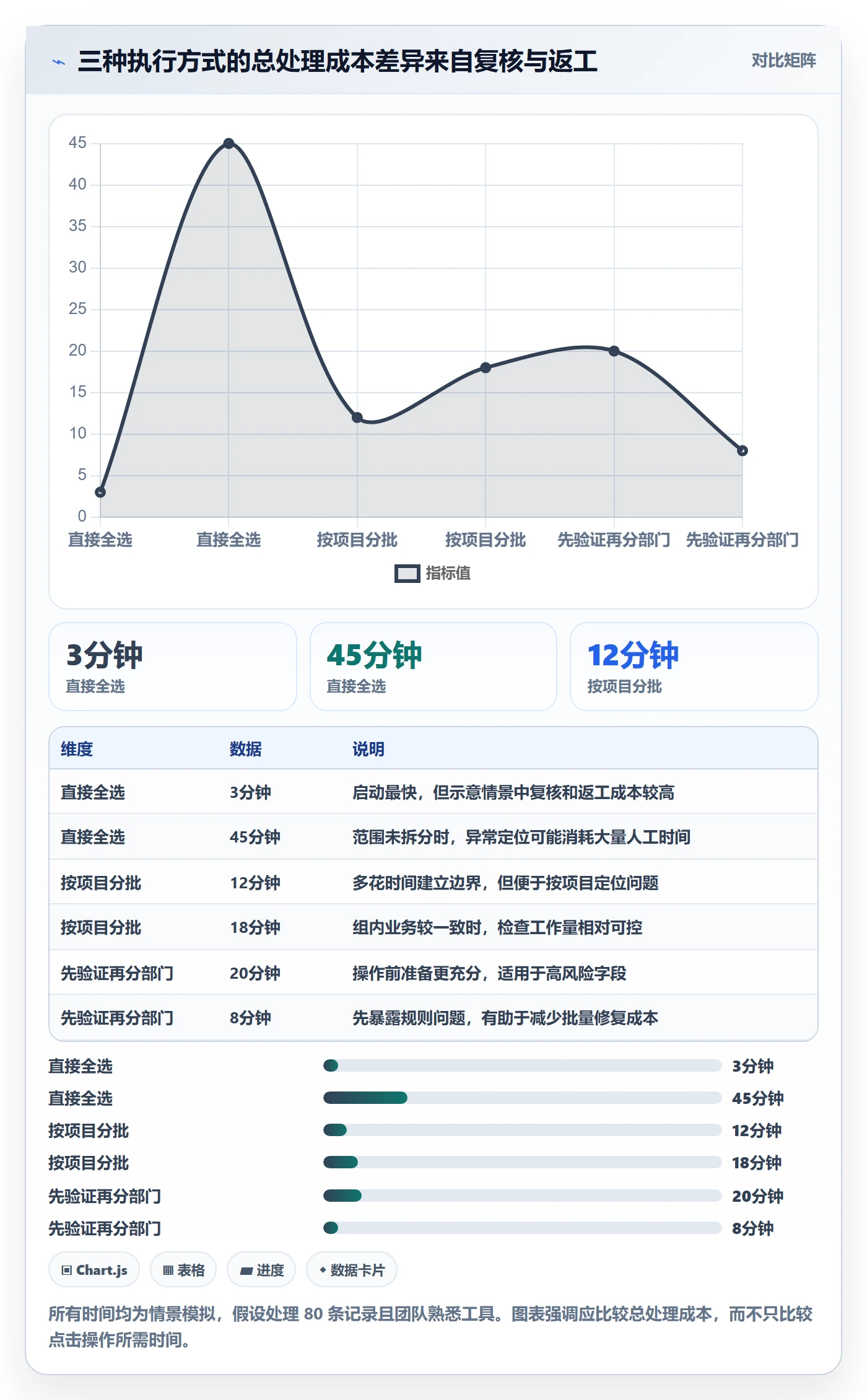The height and width of the screenshot is (1400, 867).
Task: Click table cell 启动最快 description
Action: click(513, 792)
